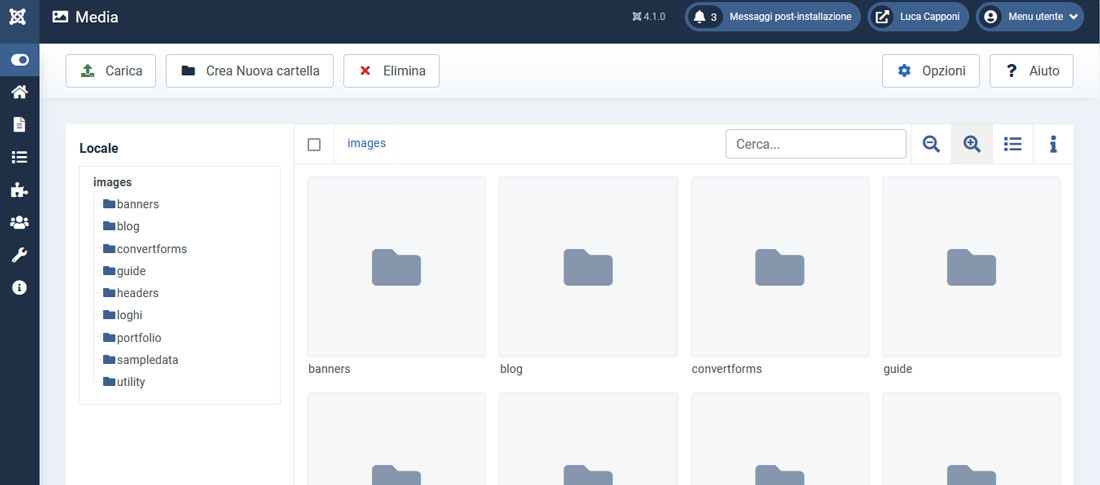
Task: Toggle the file info panel icon
Action: pyautogui.click(x=1053, y=144)
